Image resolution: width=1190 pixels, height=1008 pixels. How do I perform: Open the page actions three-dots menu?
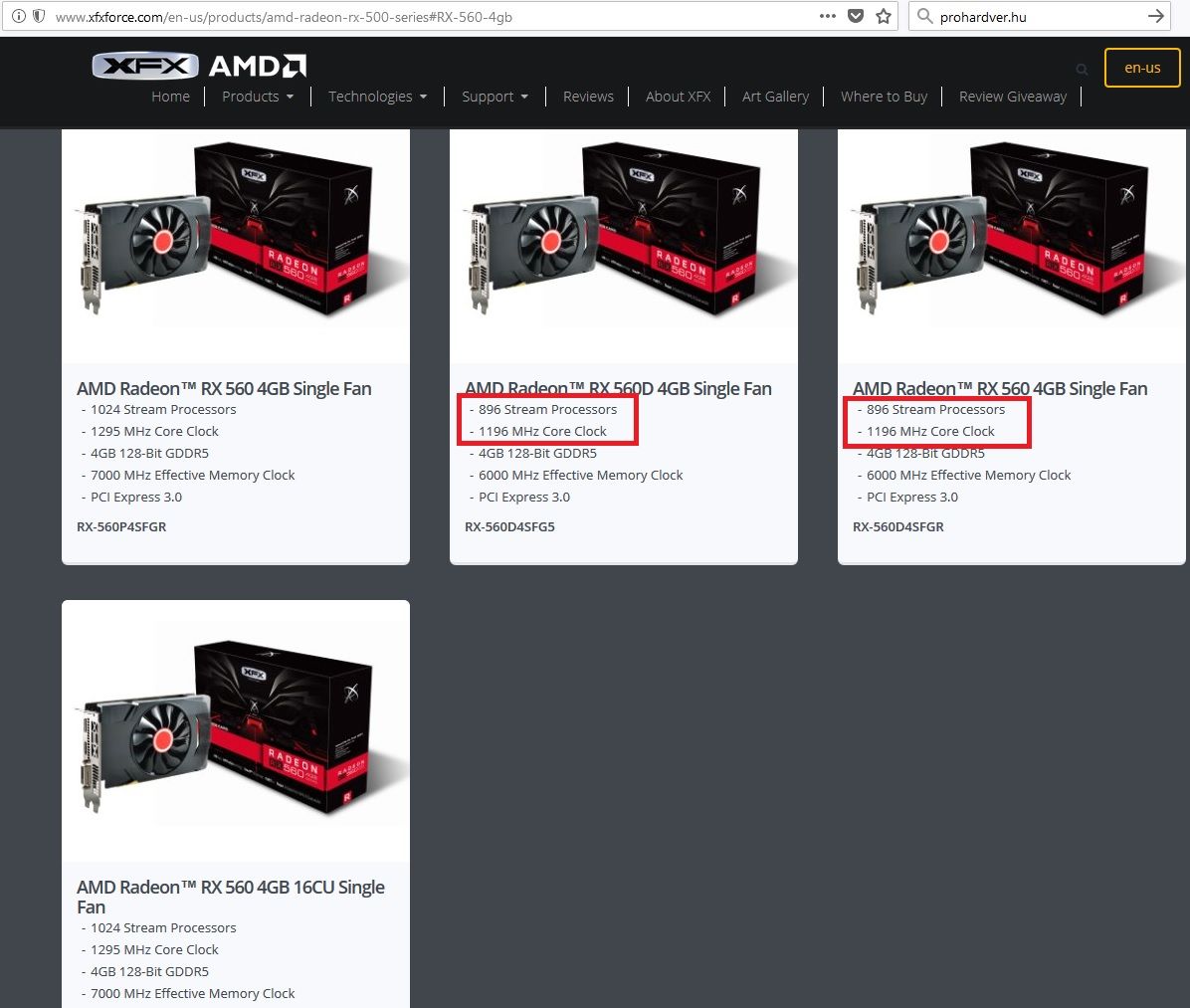[x=827, y=16]
